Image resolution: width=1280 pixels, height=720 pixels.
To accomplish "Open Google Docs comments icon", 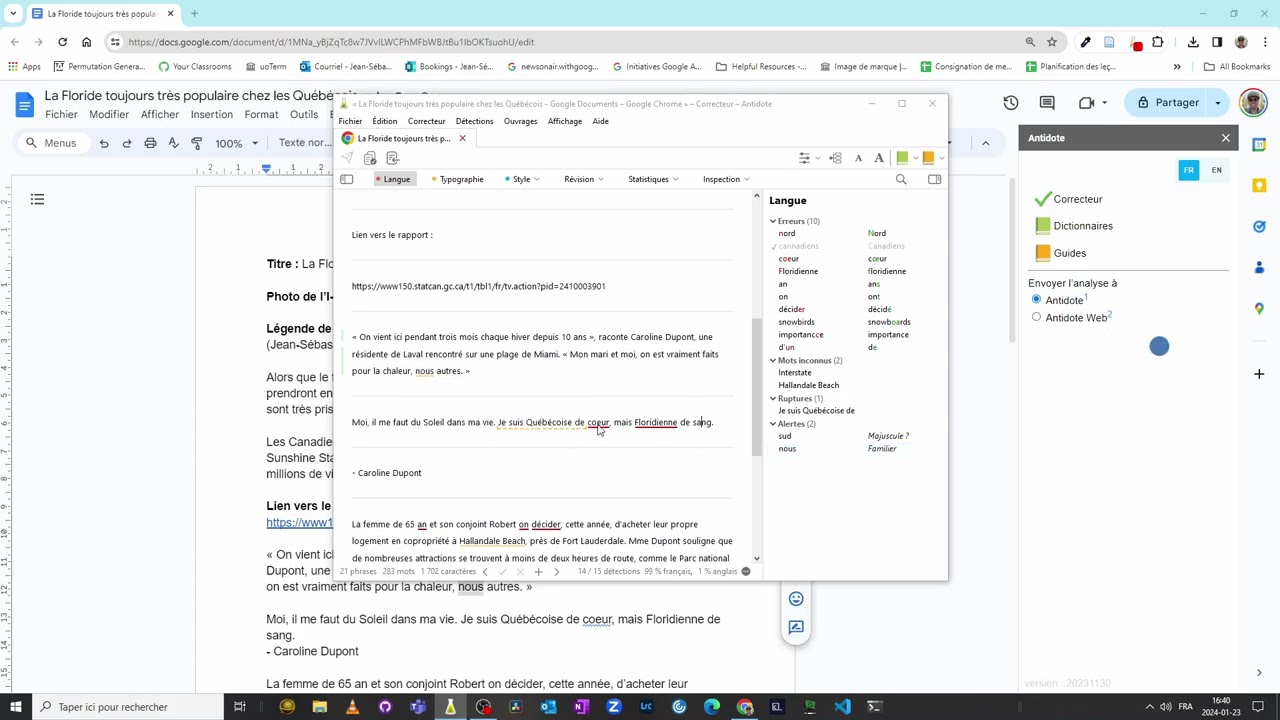I will coord(1047,103).
